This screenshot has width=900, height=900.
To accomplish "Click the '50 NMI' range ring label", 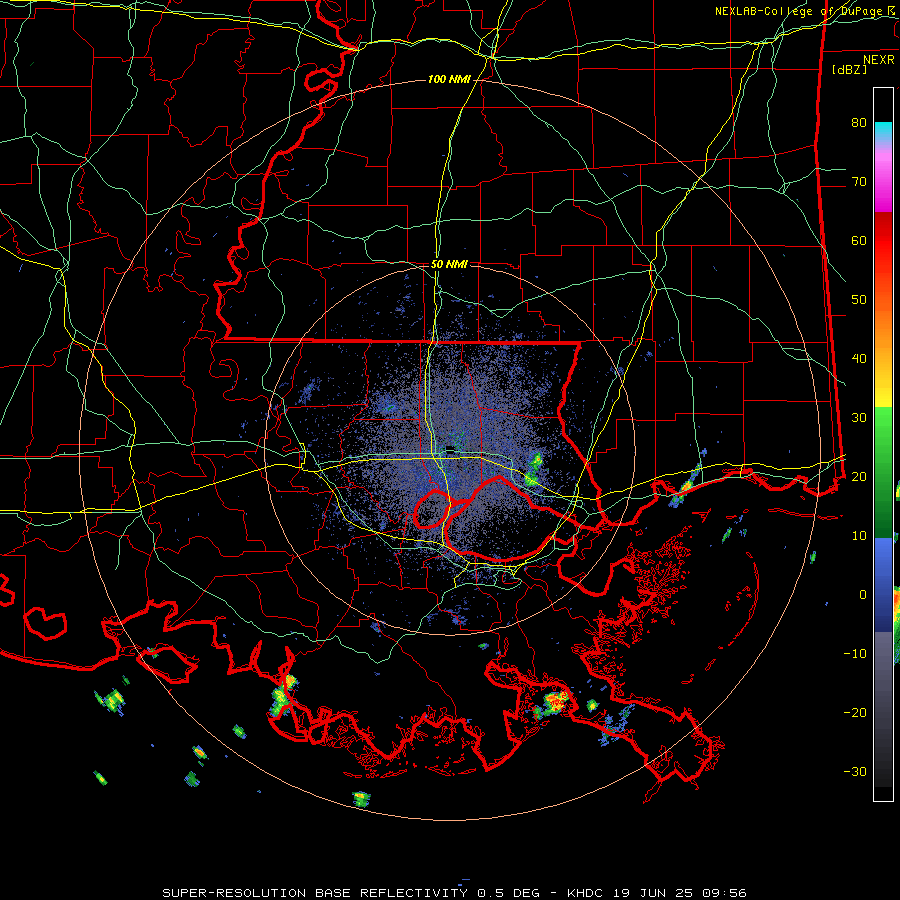I will tap(449, 265).
